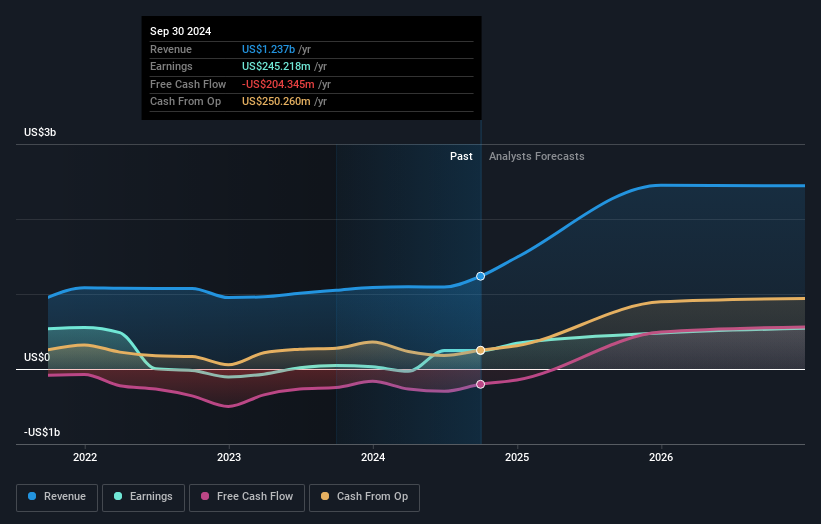Click the US$250.260m cash from op value
This screenshot has height=524, width=821.
(276, 102)
